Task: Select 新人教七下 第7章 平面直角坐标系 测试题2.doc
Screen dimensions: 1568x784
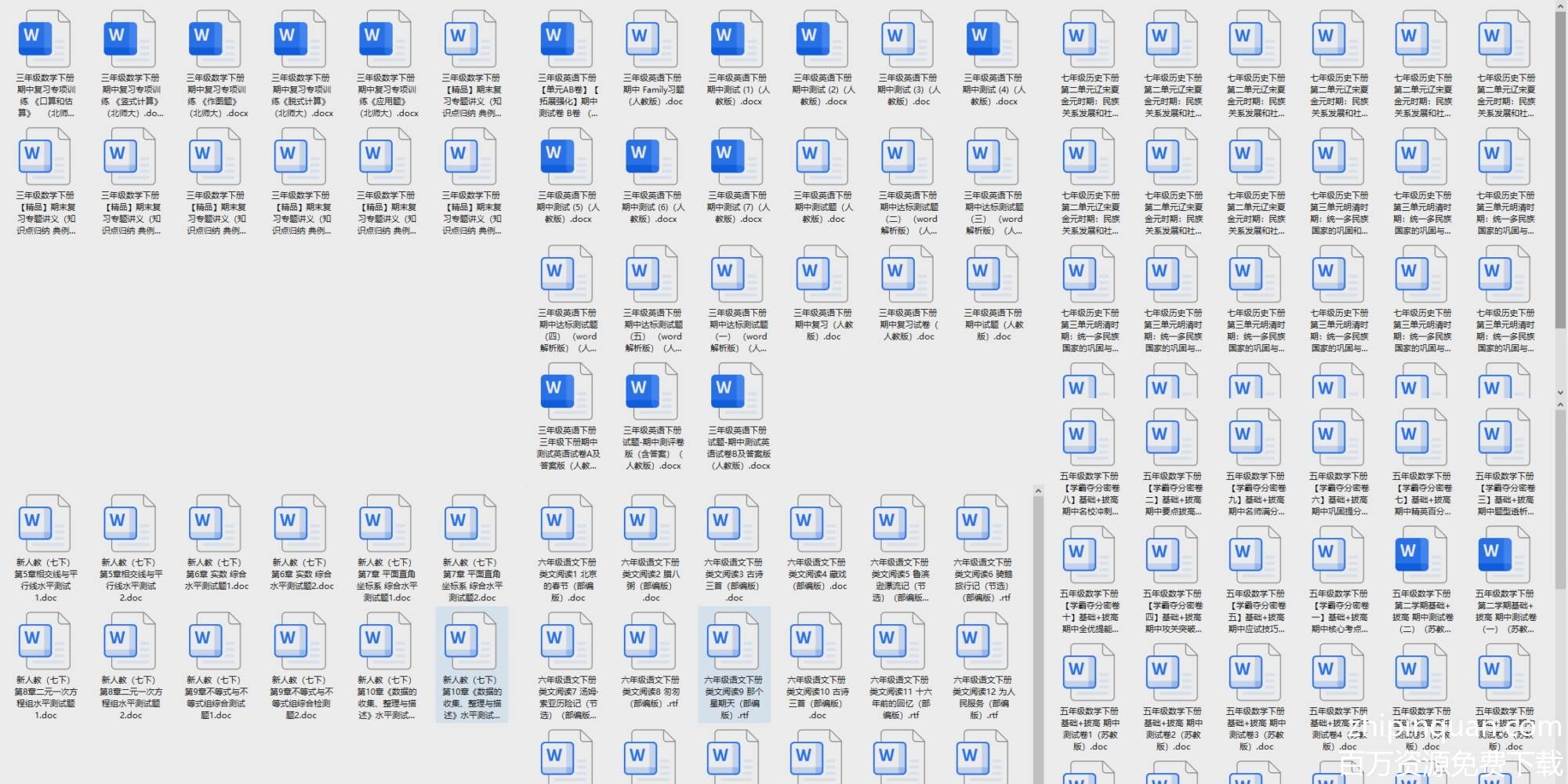Action: pos(471,525)
